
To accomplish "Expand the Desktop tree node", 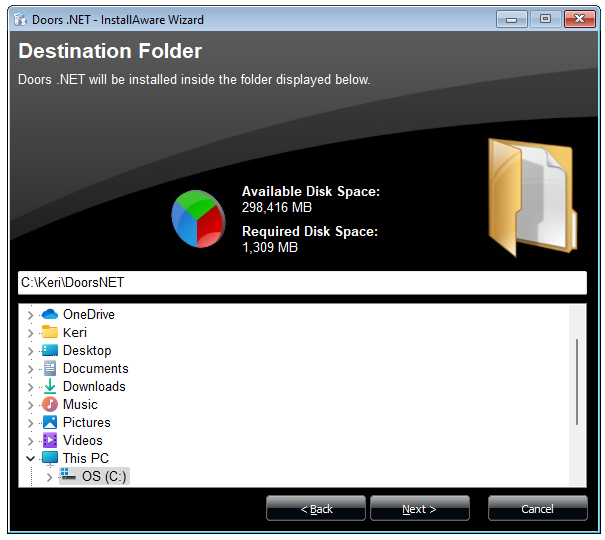I will [x=30, y=351].
